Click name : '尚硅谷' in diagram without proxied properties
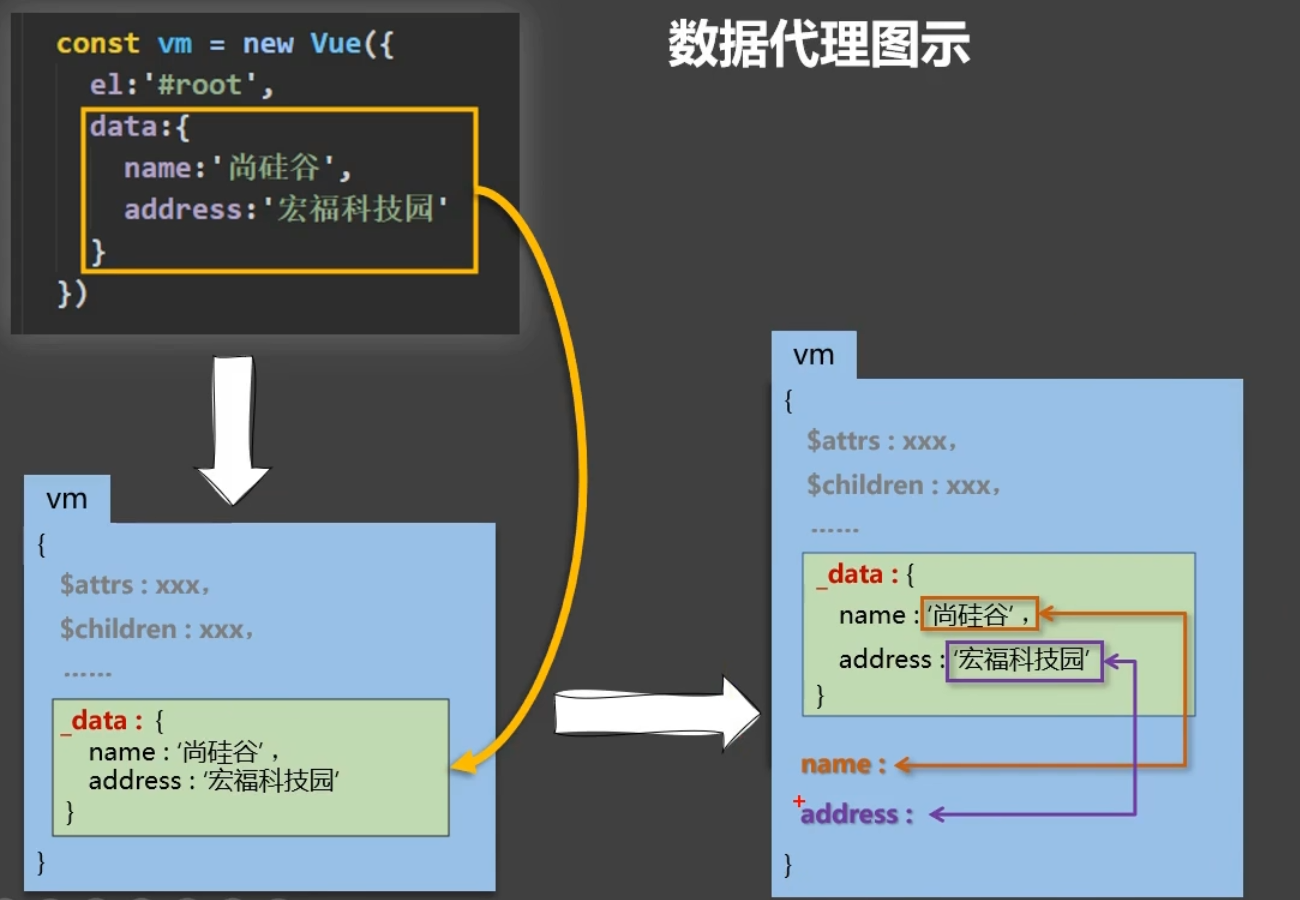1300x900 pixels. 185,751
